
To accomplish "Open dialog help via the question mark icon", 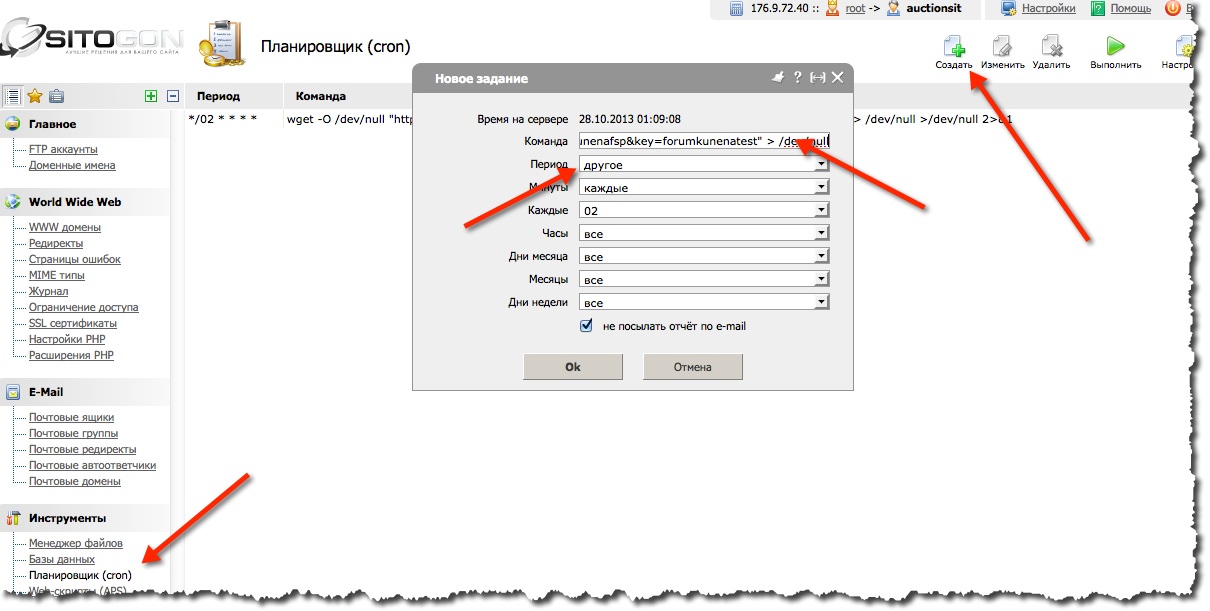I will point(797,77).
